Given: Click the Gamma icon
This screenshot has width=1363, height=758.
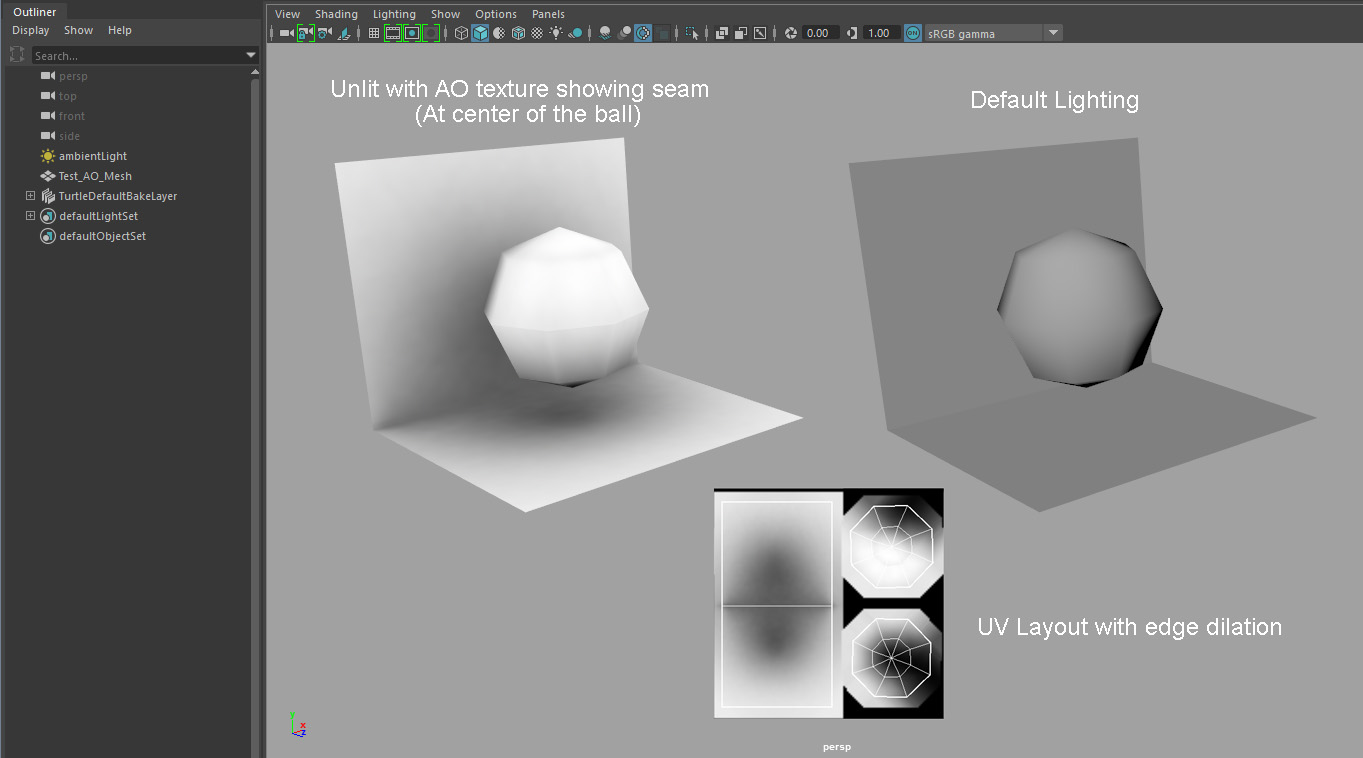Looking at the screenshot, I should [852, 33].
